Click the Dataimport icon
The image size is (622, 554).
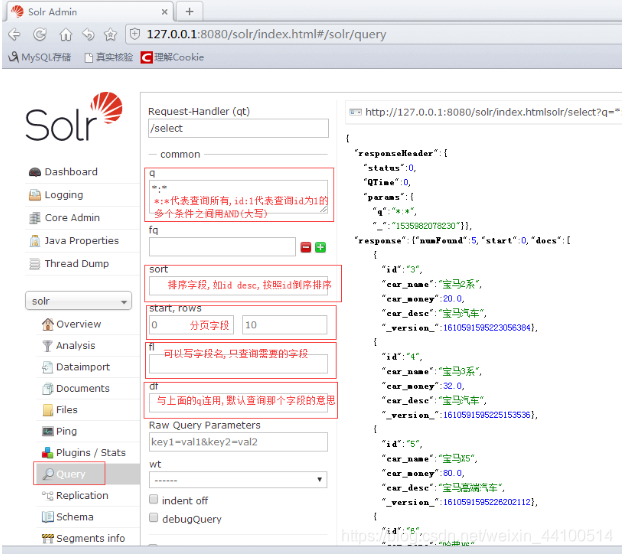tap(48, 367)
